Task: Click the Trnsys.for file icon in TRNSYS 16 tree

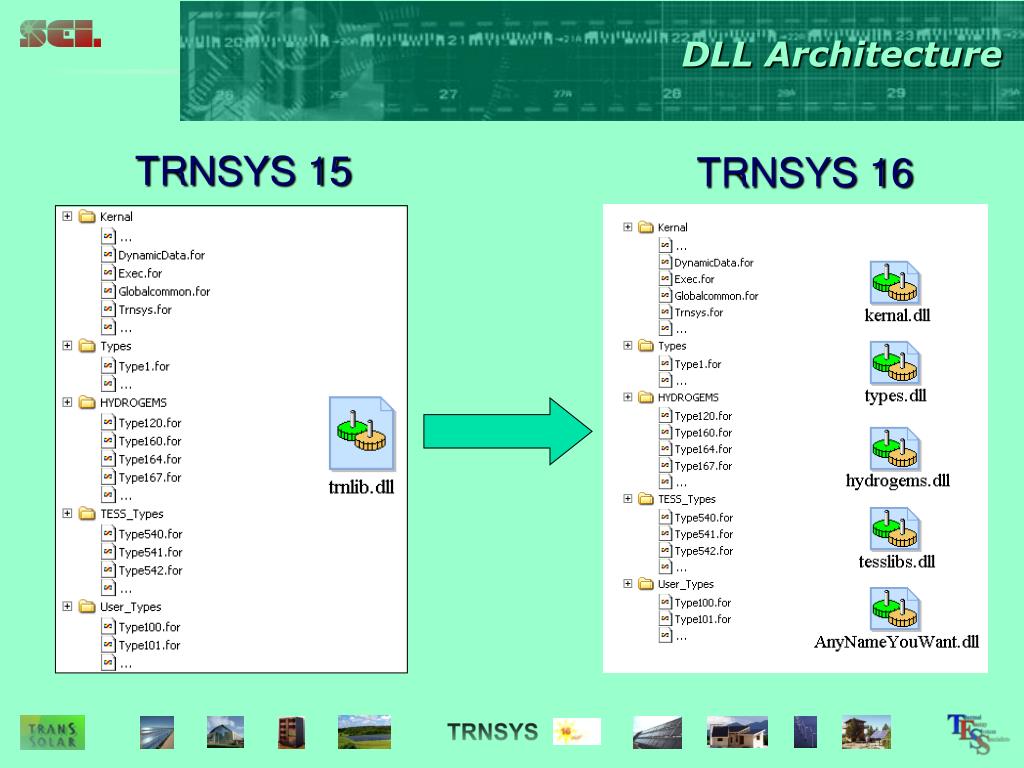Action: click(x=665, y=312)
